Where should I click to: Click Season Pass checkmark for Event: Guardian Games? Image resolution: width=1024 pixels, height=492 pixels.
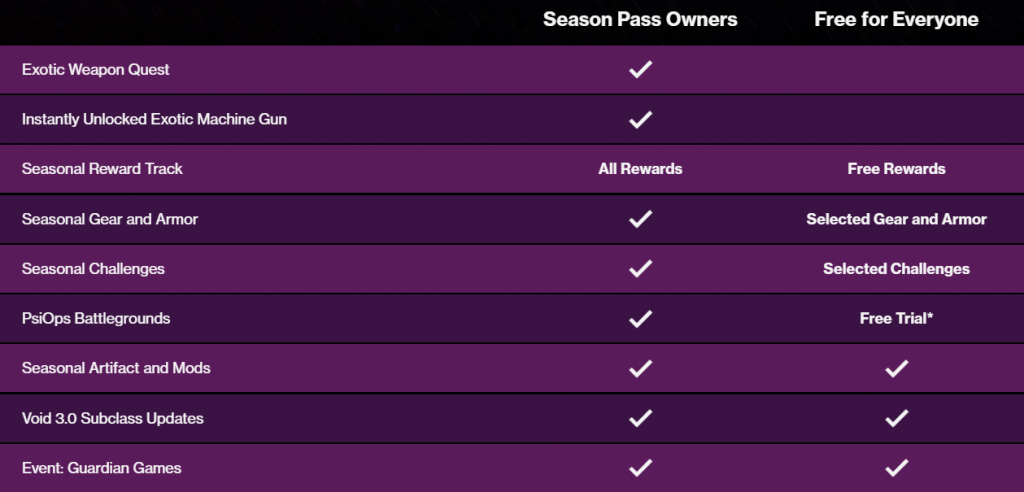[640, 467]
